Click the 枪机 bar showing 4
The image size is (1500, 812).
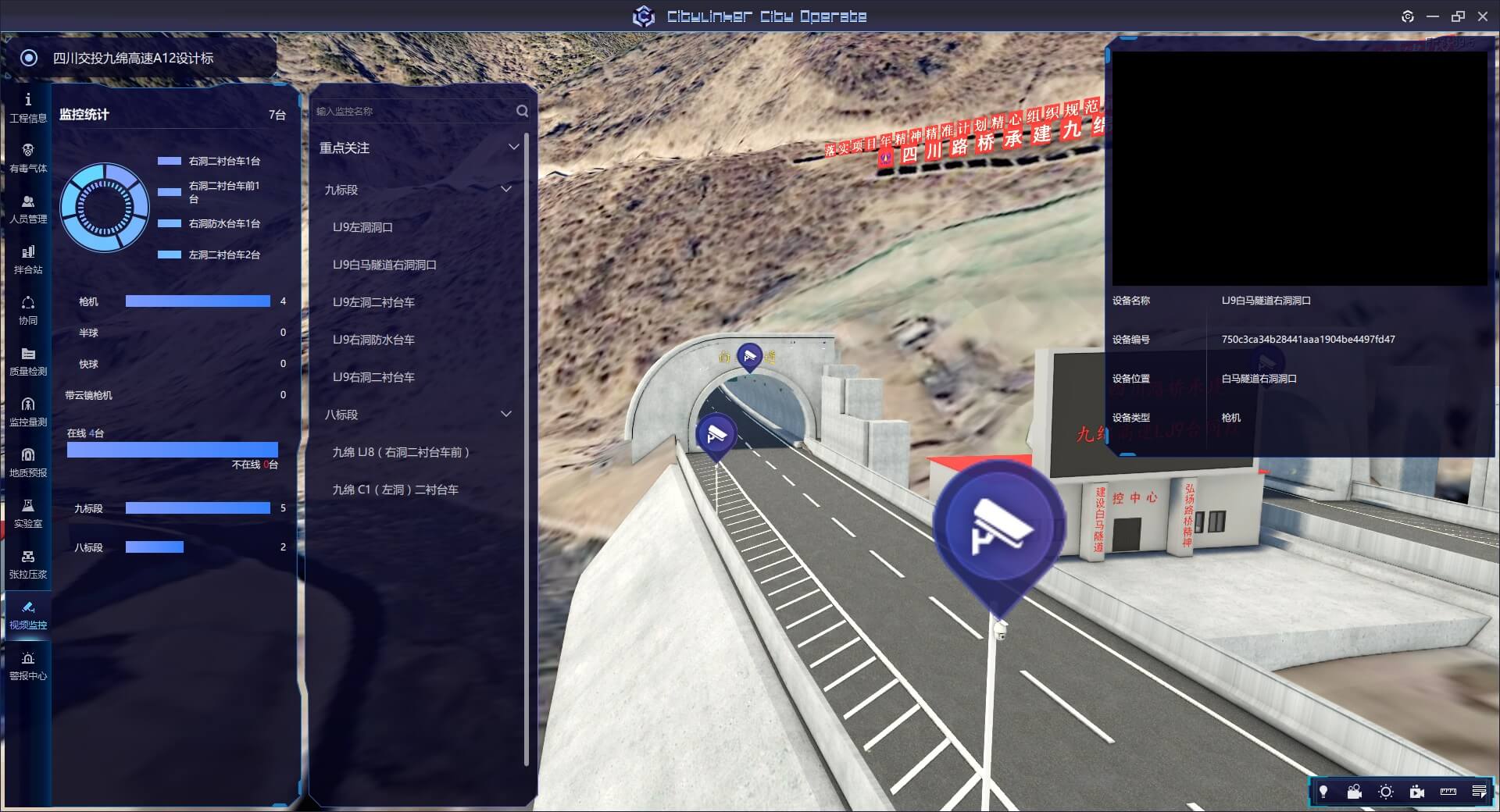(198, 301)
